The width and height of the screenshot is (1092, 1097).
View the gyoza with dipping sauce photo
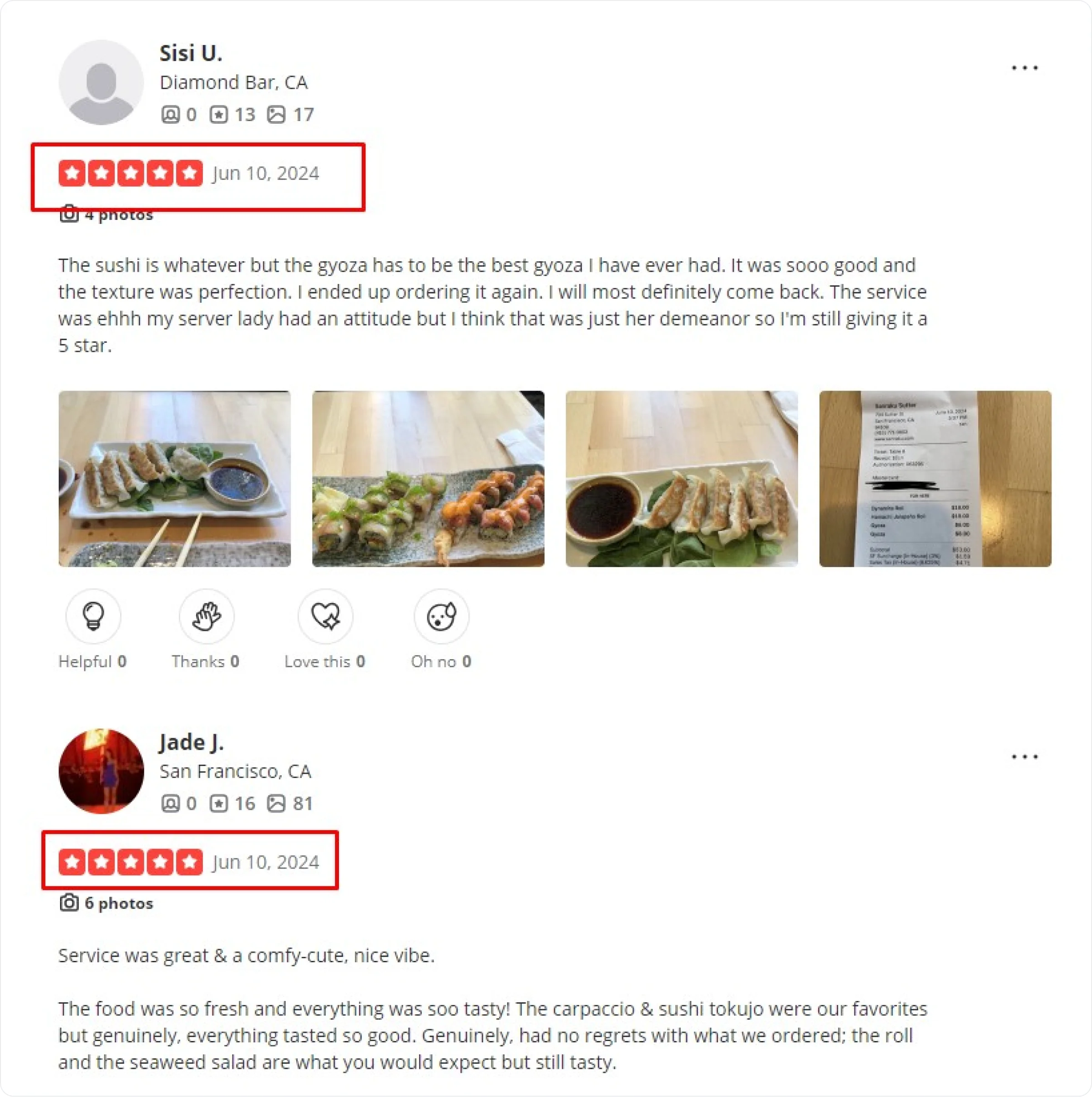pyautogui.click(x=682, y=479)
